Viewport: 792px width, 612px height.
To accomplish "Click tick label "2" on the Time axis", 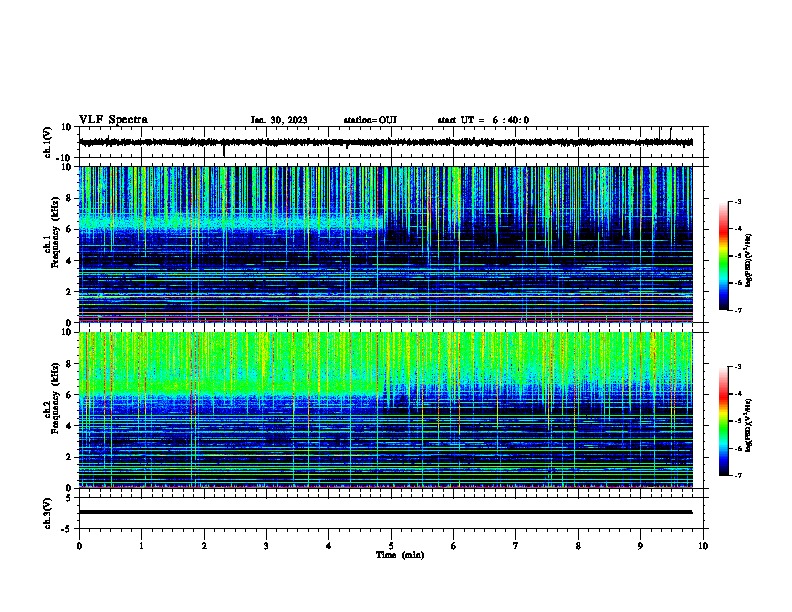I will click(204, 546).
